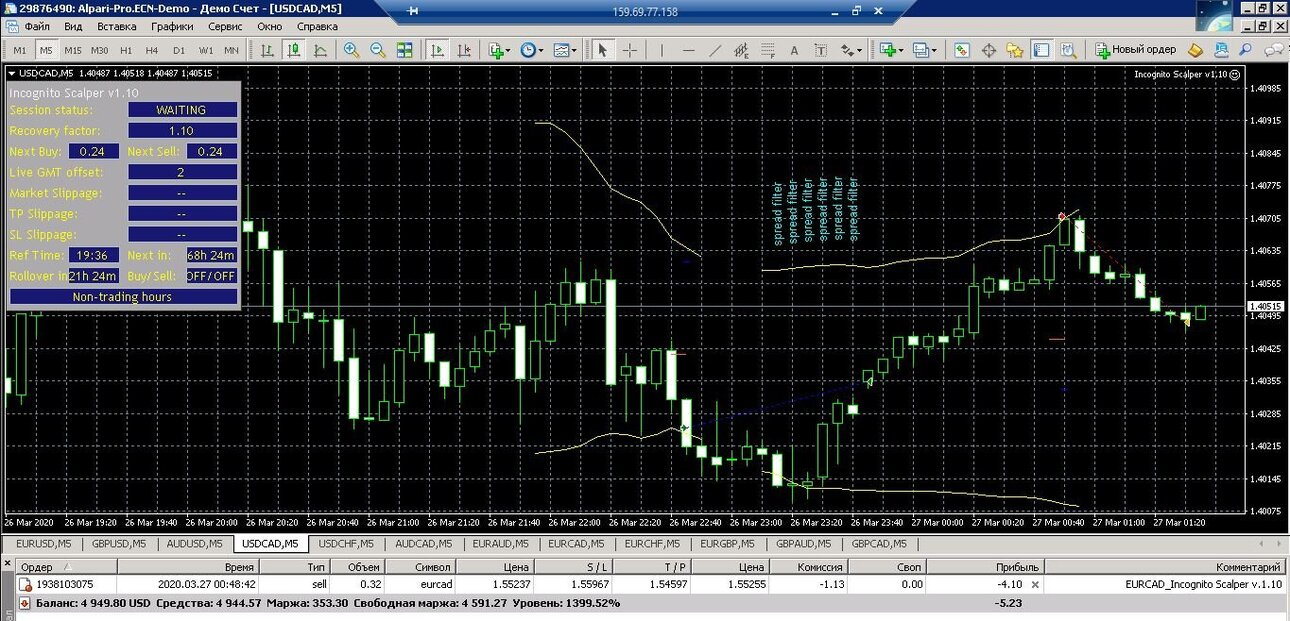Click the WAITING session status field

click(182, 110)
